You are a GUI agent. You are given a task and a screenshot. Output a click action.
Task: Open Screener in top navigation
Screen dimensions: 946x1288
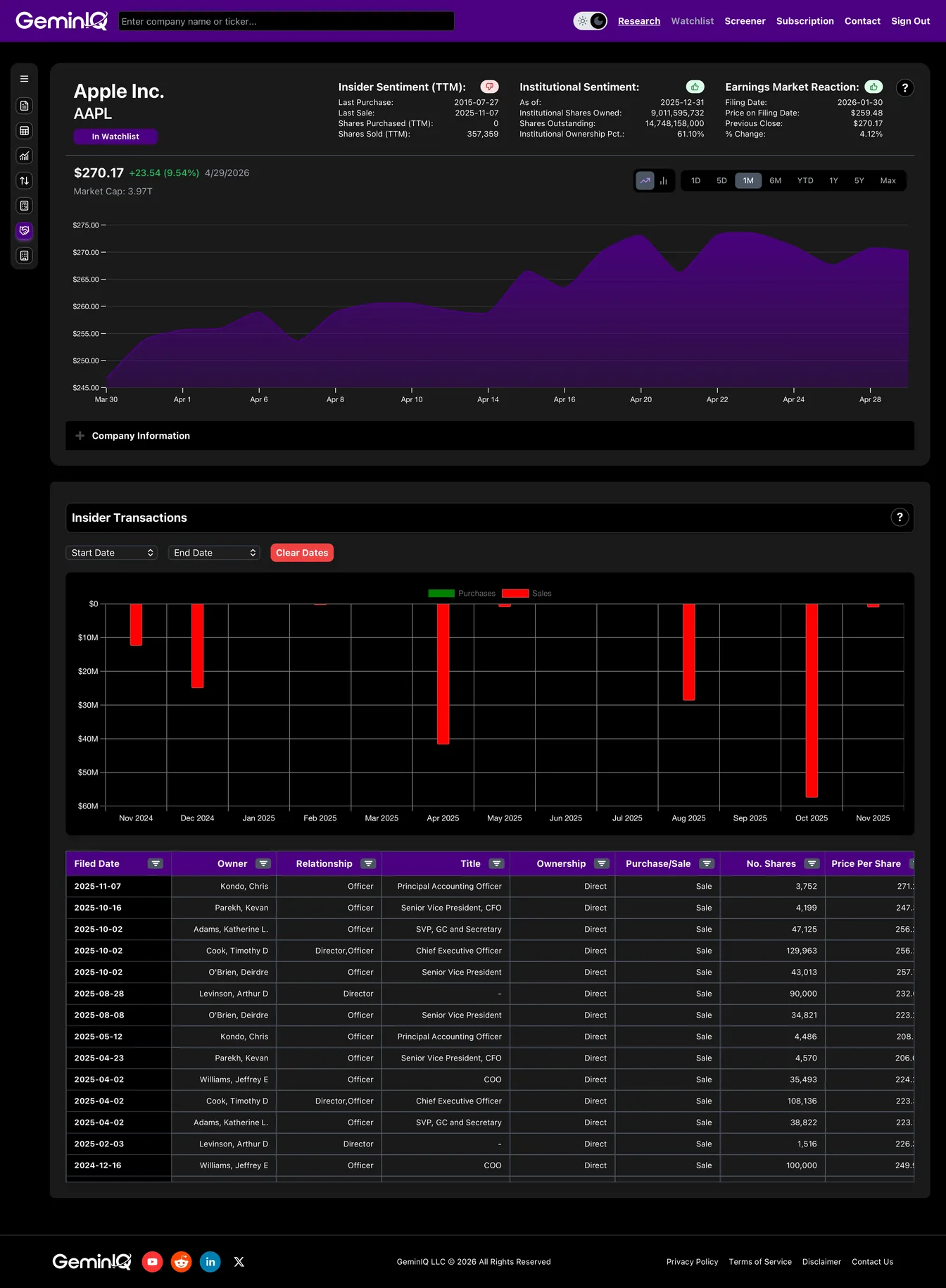(745, 21)
